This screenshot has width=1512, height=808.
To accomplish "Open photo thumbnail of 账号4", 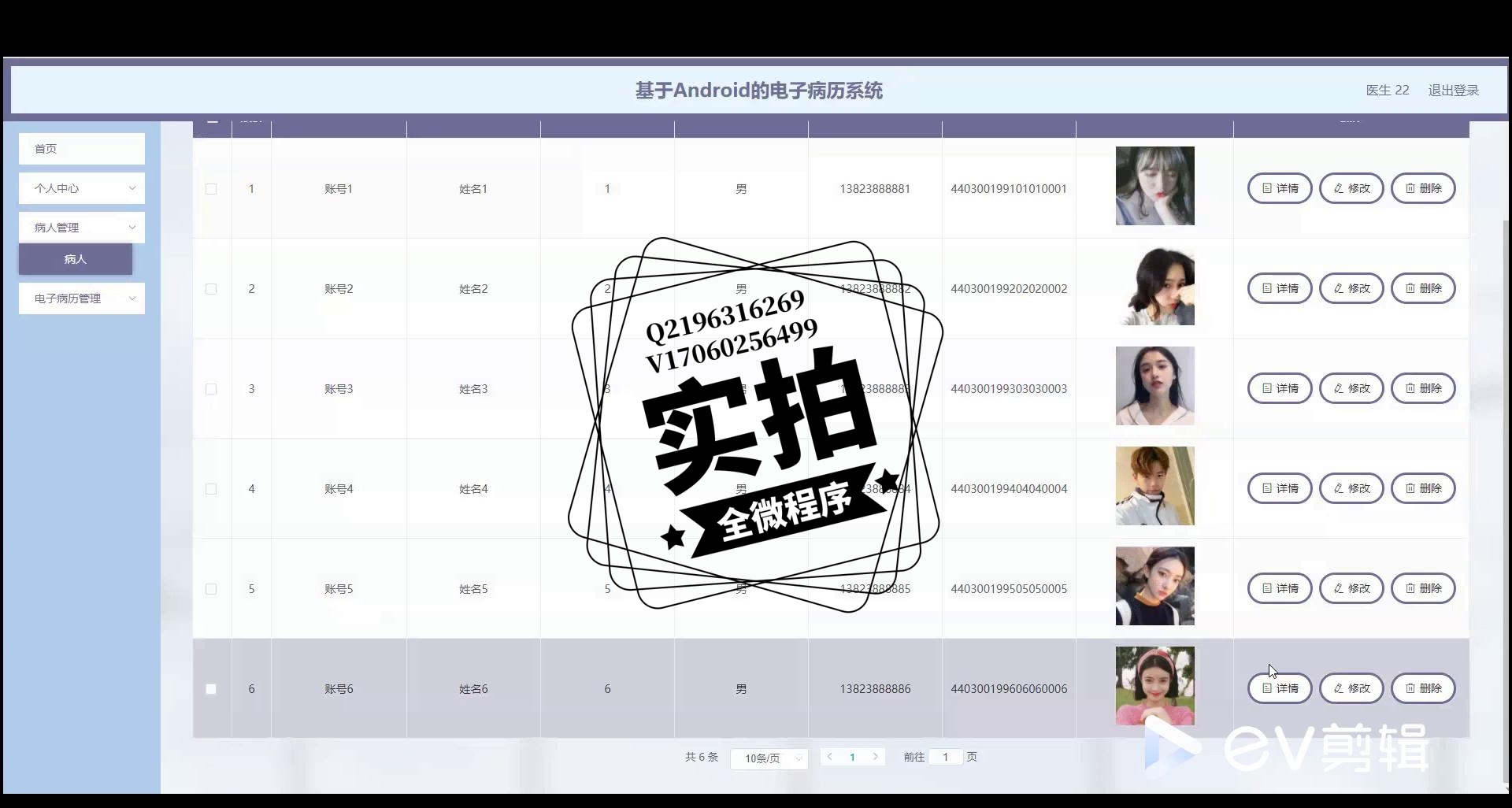I will (1154, 486).
